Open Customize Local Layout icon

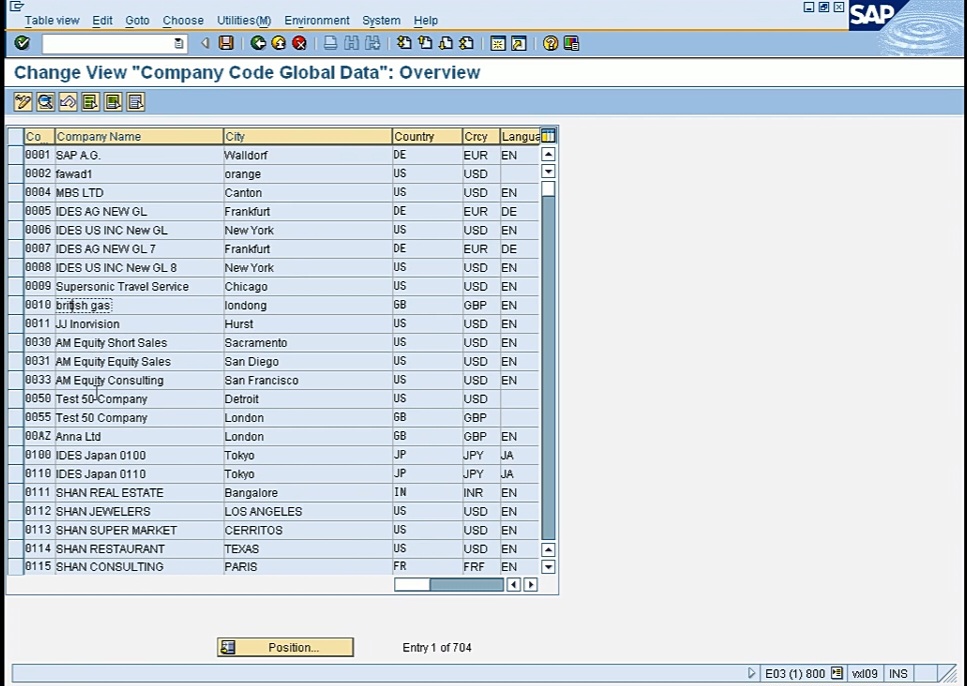pyautogui.click(x=571, y=43)
